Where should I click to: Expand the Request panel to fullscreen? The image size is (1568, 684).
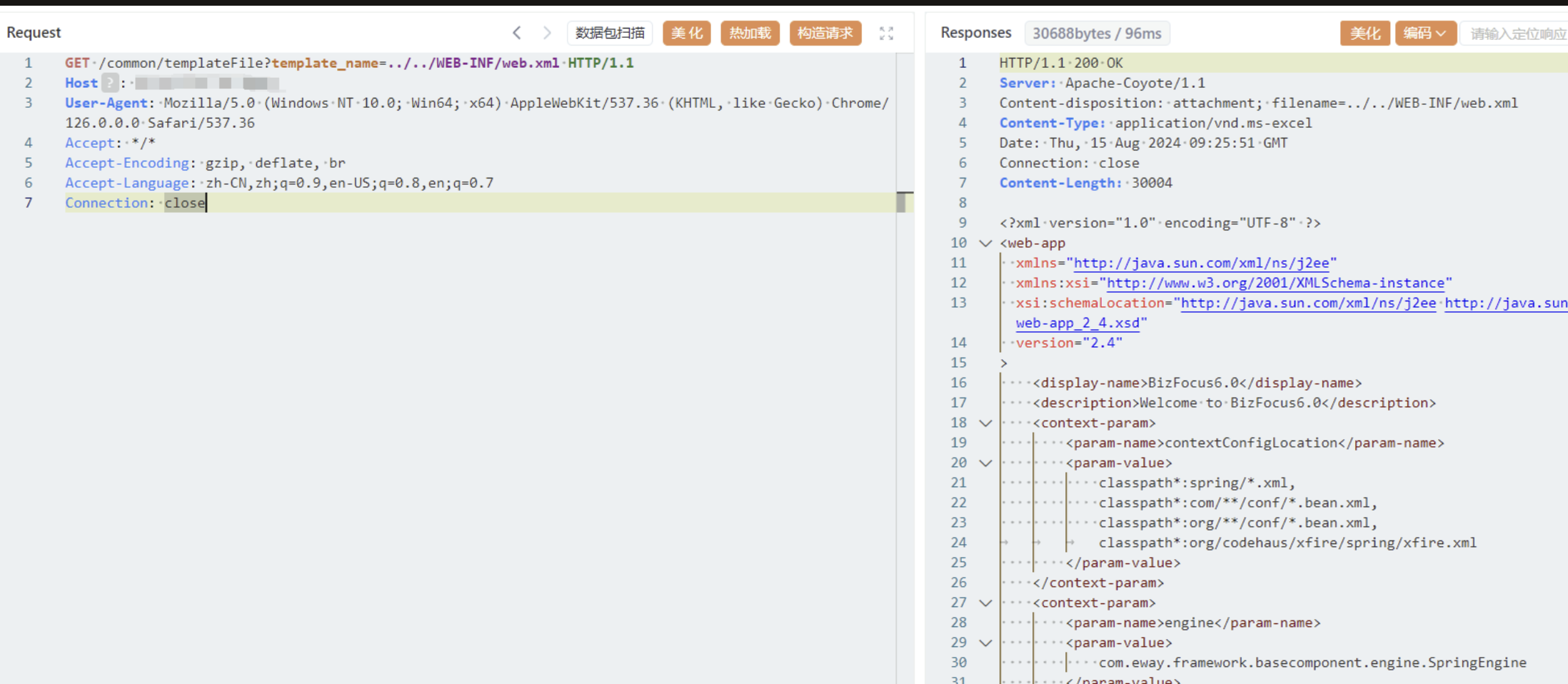tap(886, 34)
